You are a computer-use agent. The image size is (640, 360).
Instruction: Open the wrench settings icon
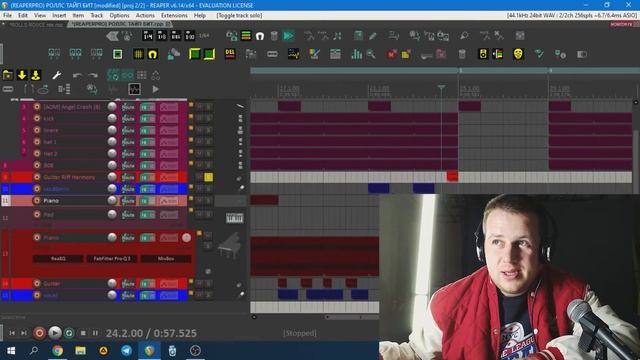tap(56, 75)
